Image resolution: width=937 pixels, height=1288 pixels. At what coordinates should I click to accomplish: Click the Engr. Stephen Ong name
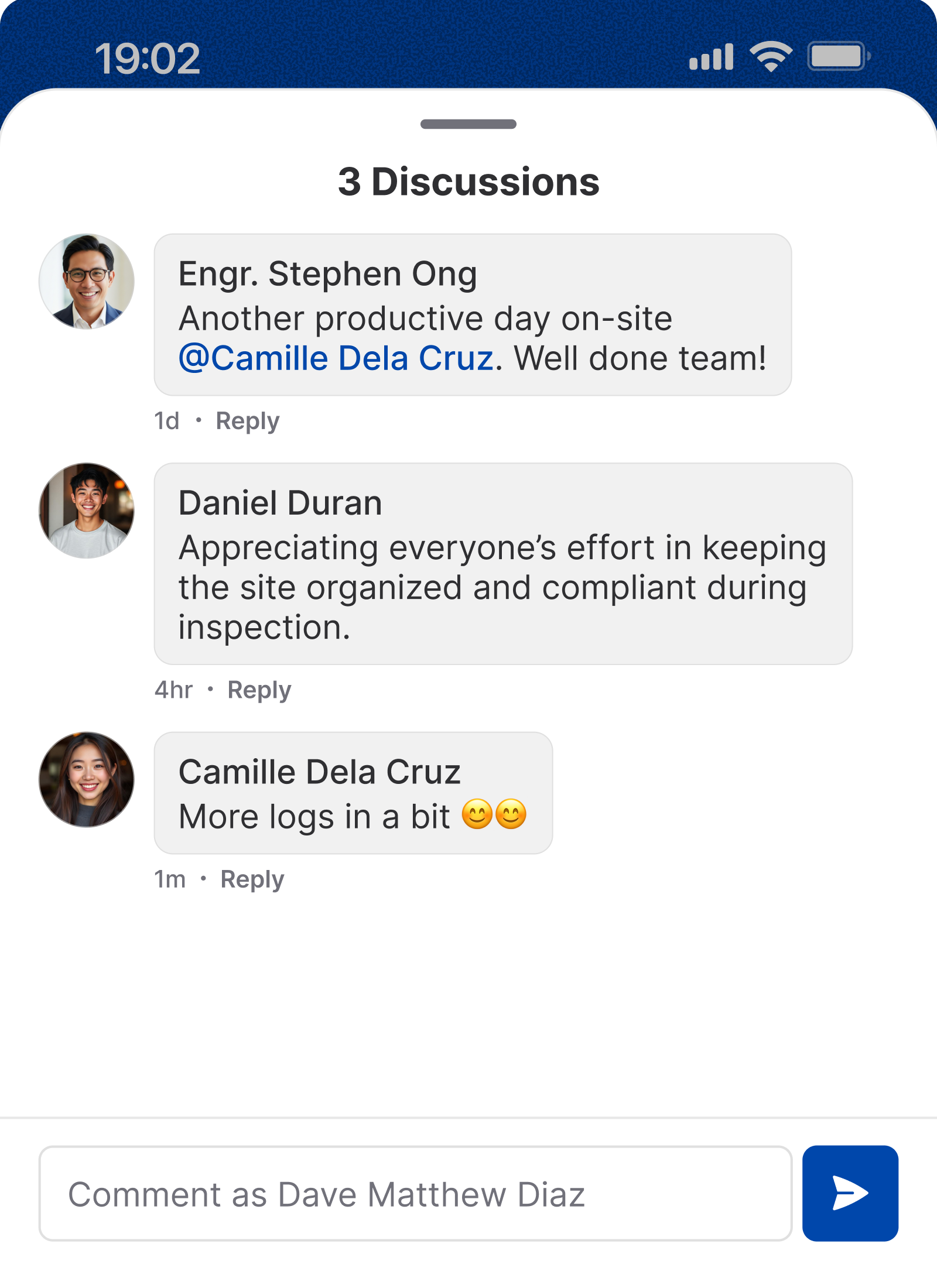327,273
